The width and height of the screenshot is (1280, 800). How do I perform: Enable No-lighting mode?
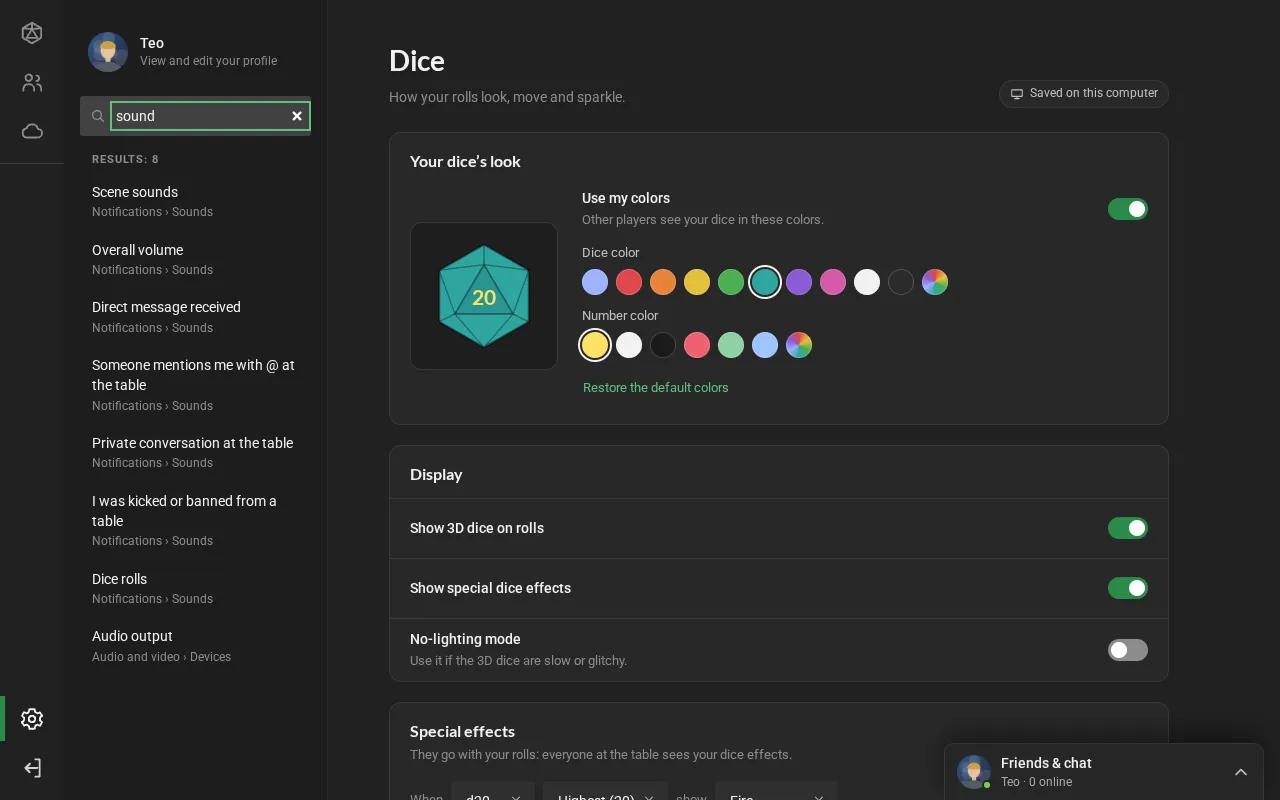point(1128,650)
